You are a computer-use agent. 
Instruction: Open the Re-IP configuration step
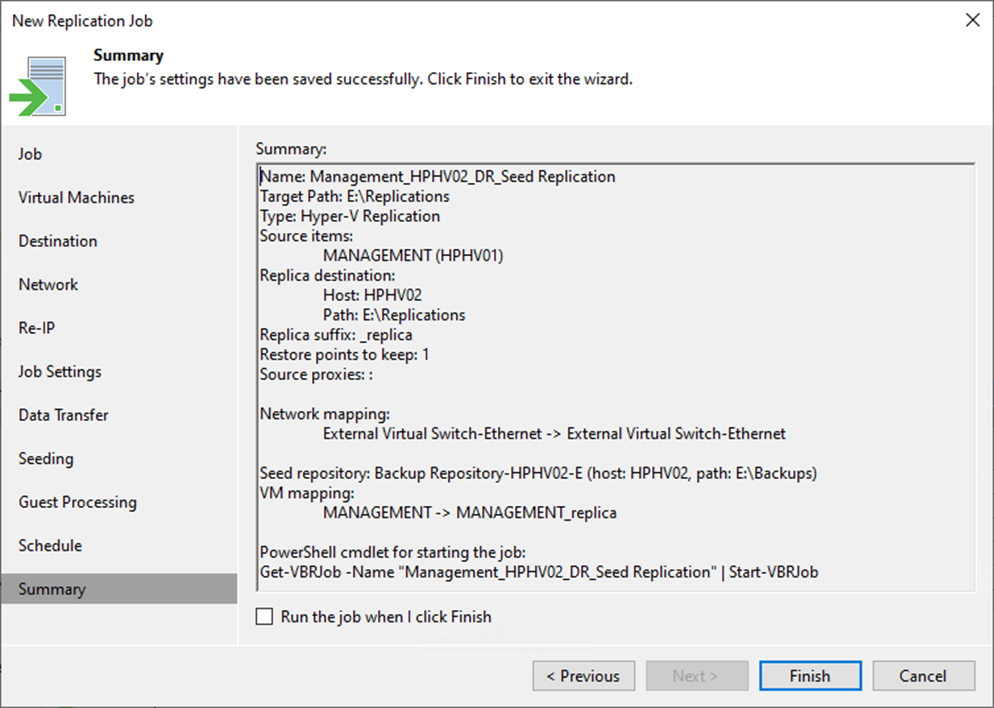point(37,327)
